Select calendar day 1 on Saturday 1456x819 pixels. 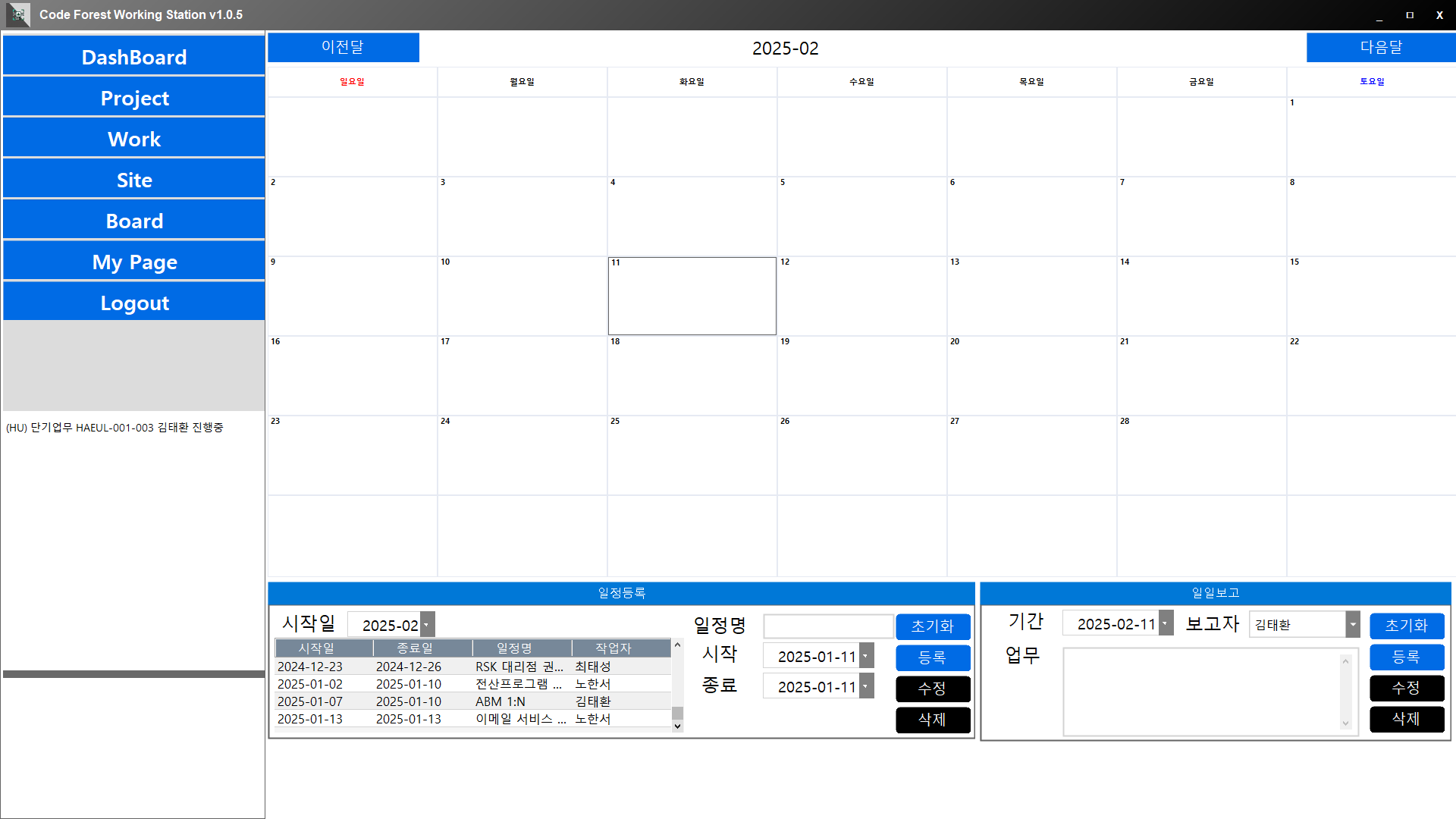click(x=1371, y=136)
